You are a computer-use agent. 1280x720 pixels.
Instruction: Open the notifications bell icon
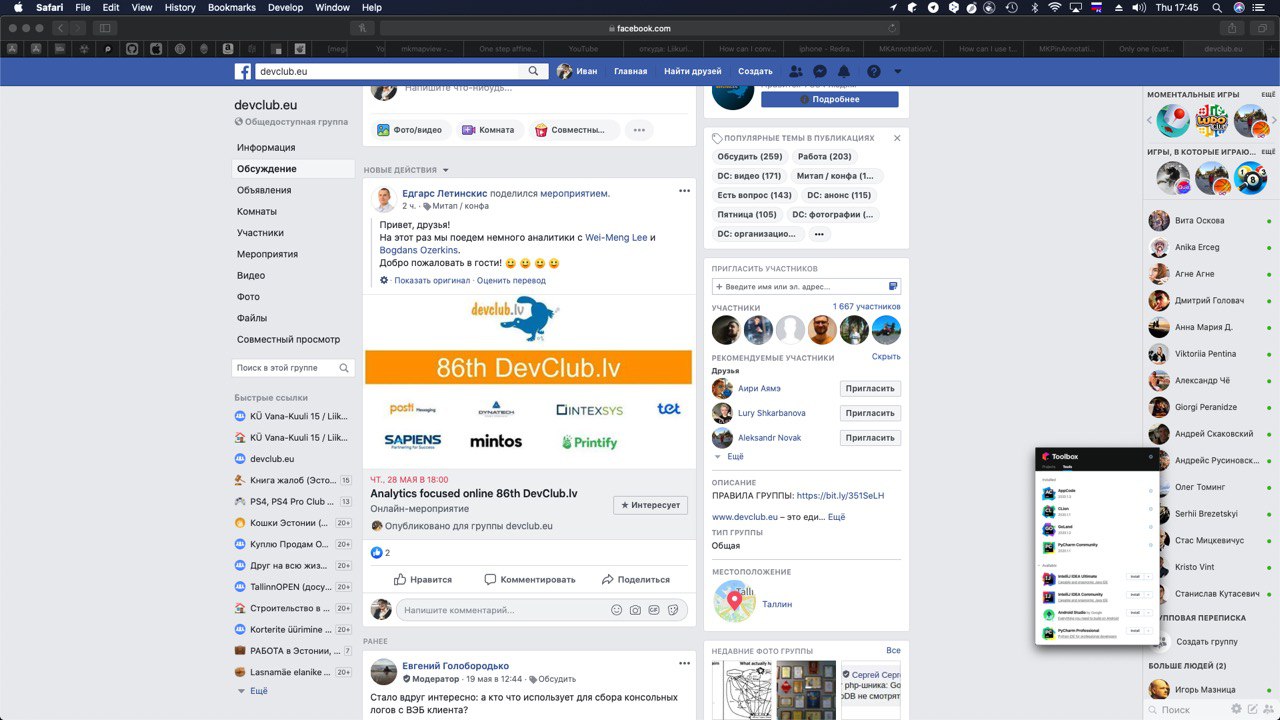tap(844, 71)
